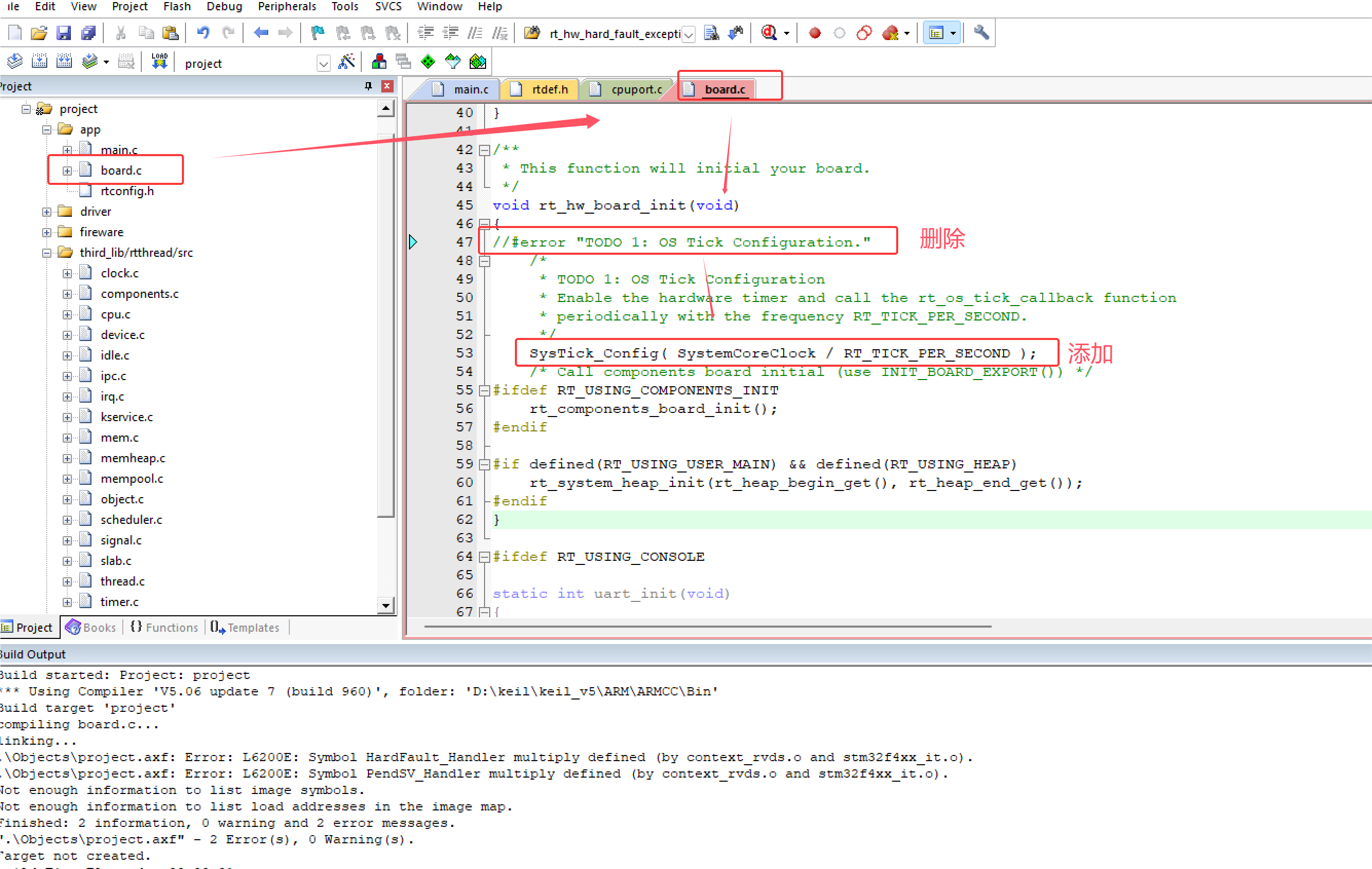Select board.c in the project tree
This screenshot has width=1372, height=869.
tap(121, 169)
